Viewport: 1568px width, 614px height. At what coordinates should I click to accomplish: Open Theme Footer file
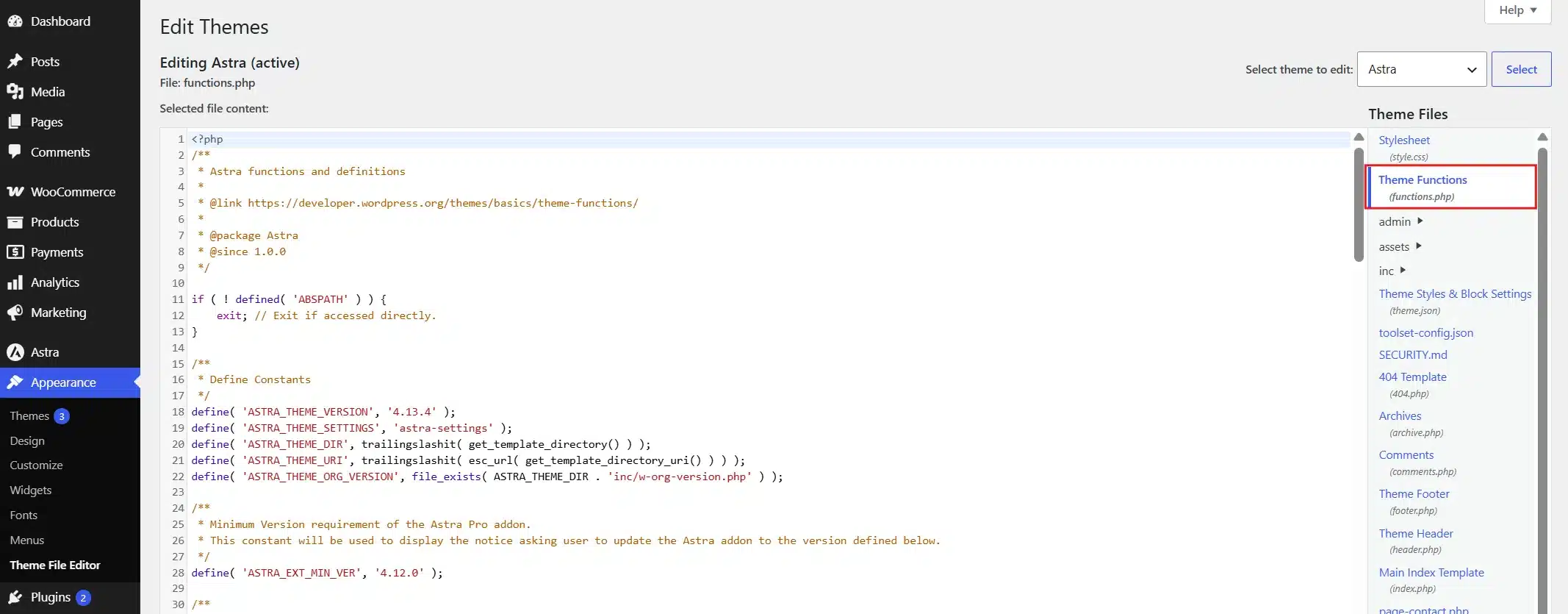point(1414,493)
